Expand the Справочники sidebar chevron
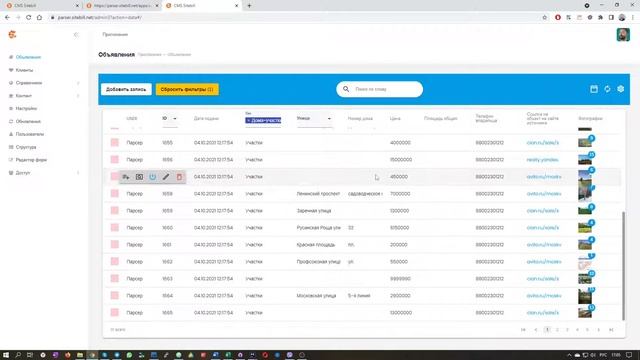640x360 pixels. tap(78, 83)
